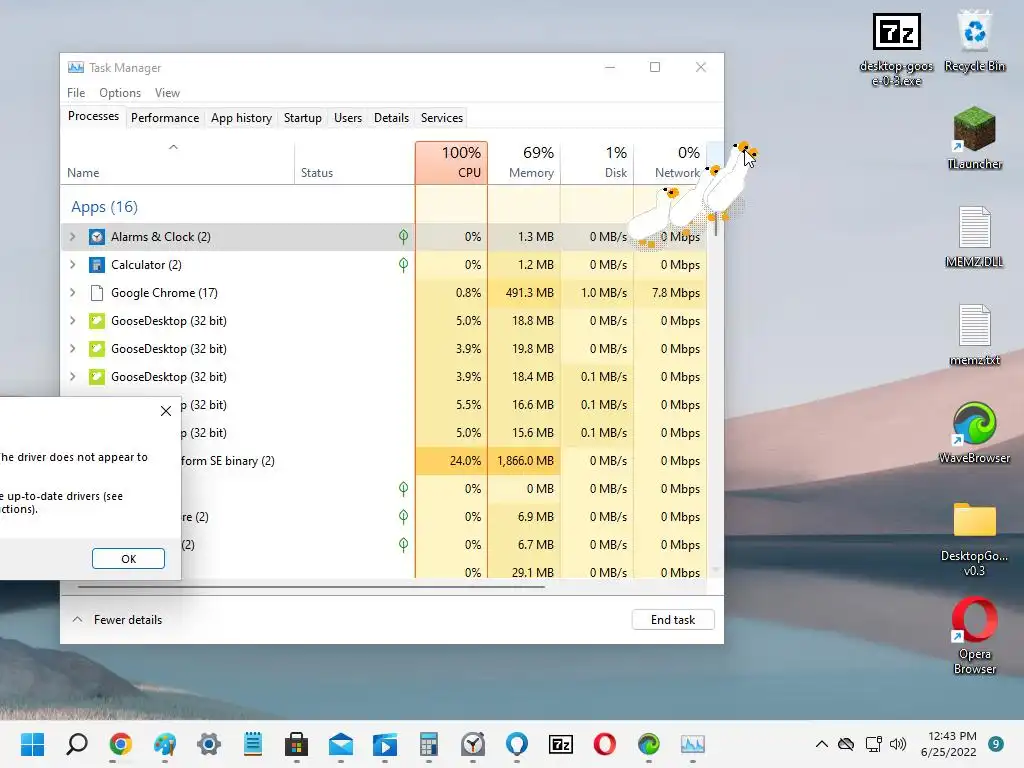The width and height of the screenshot is (1024, 768).
Task: Sort by the Name column header
Action: click(177, 163)
